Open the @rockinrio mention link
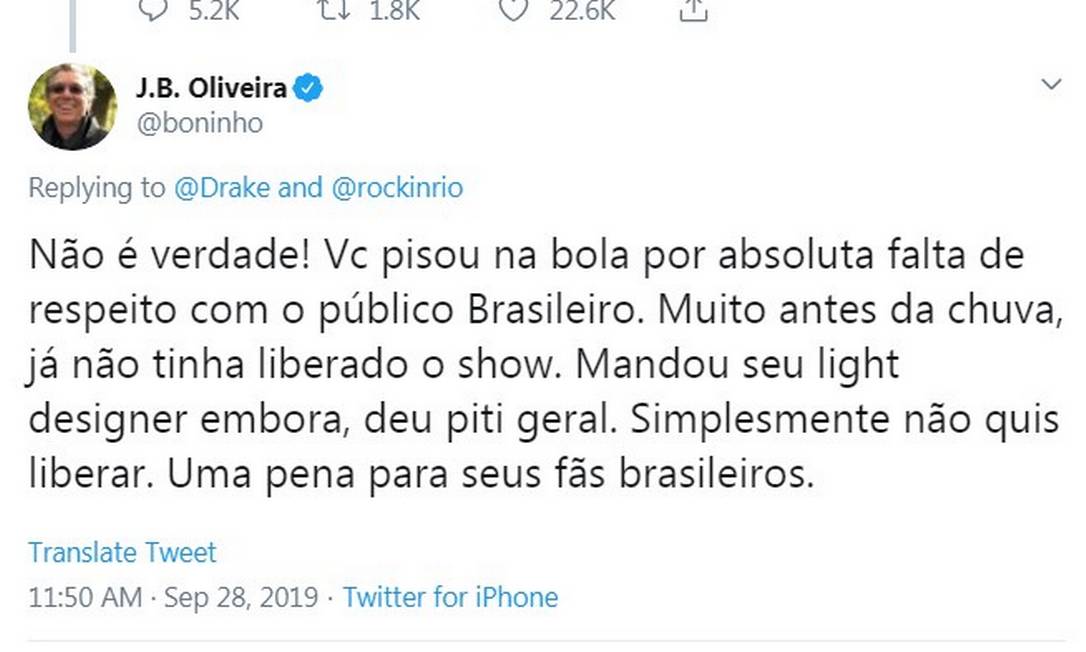Viewport: 1086px width, 652px height. (396, 187)
